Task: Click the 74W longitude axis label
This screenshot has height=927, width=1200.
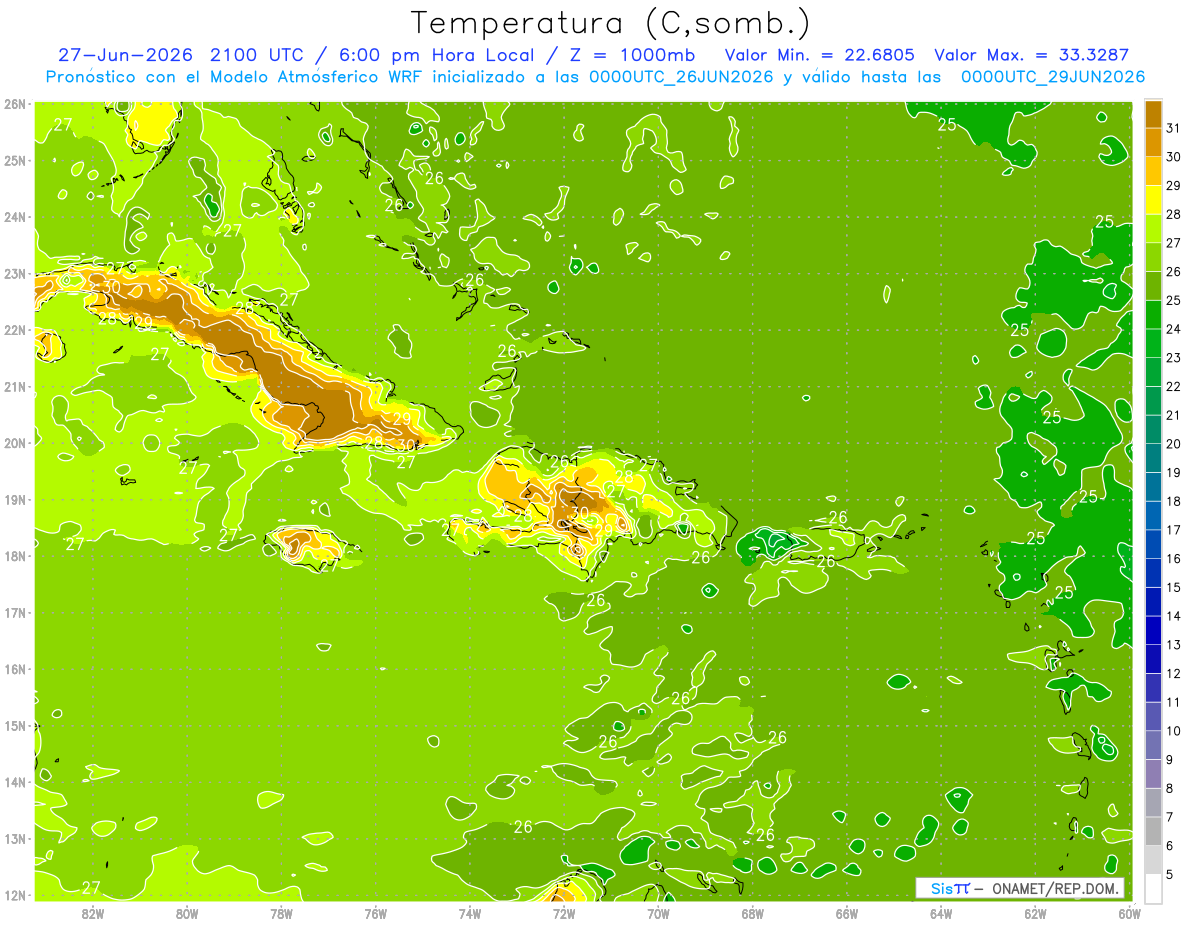Action: pos(469,913)
